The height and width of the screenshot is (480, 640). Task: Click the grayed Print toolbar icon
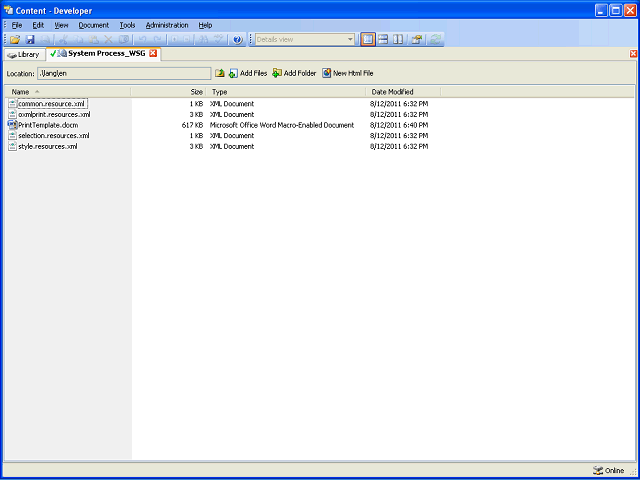[x=44, y=40]
